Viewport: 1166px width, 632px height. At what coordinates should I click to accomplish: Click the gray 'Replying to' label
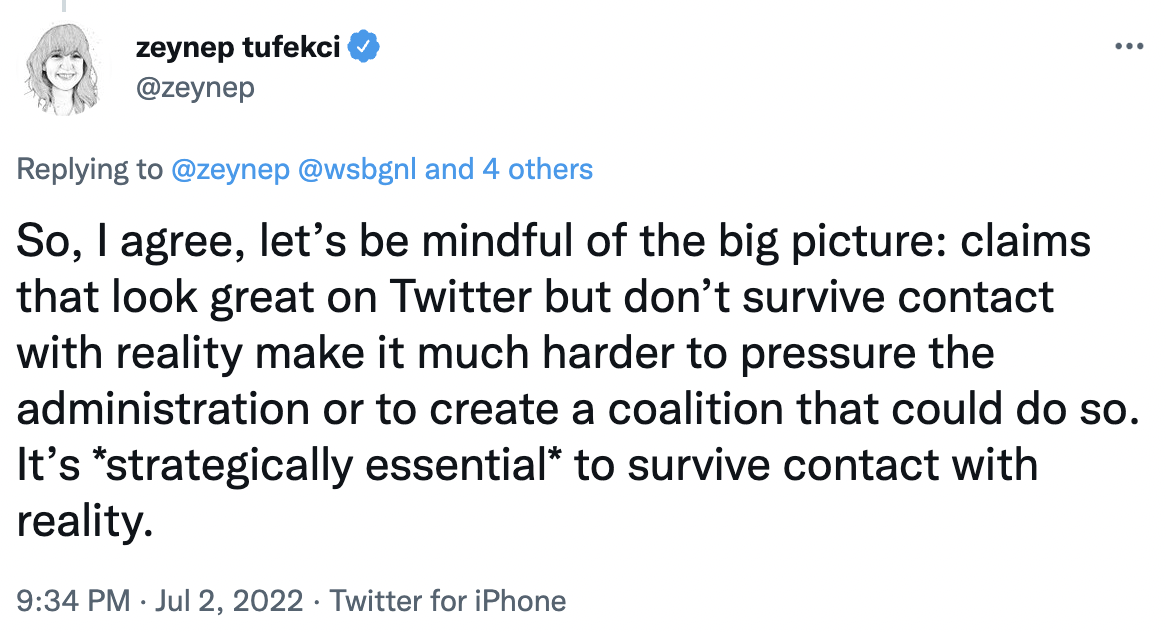88,169
